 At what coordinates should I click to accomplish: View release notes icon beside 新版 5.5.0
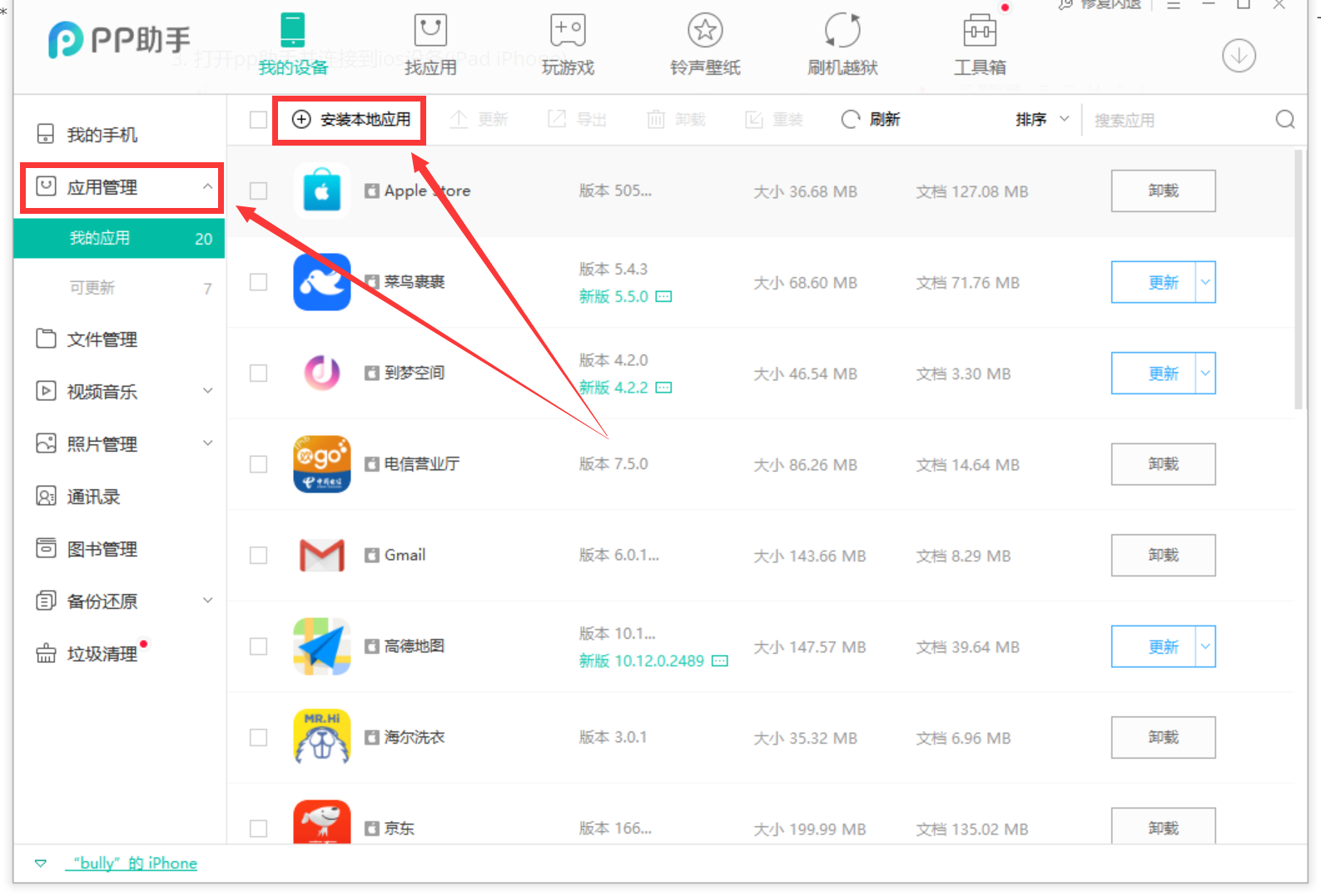point(663,296)
